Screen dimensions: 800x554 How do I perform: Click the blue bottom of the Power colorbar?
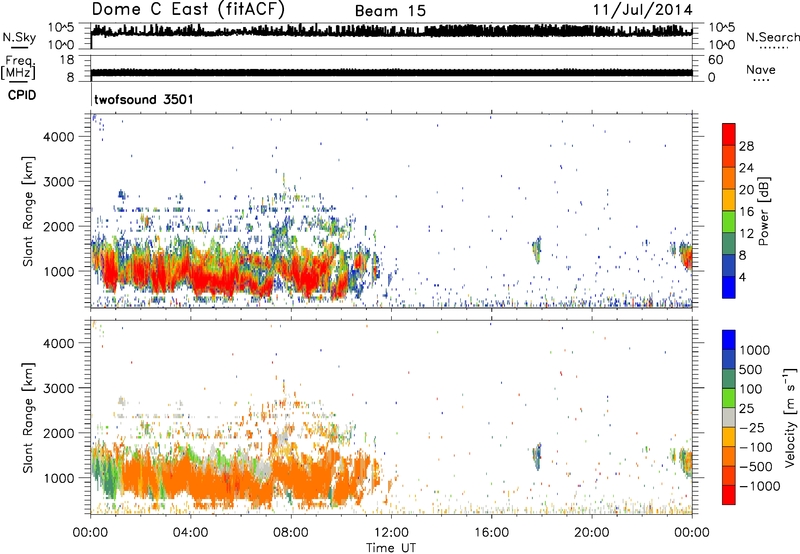point(729,288)
